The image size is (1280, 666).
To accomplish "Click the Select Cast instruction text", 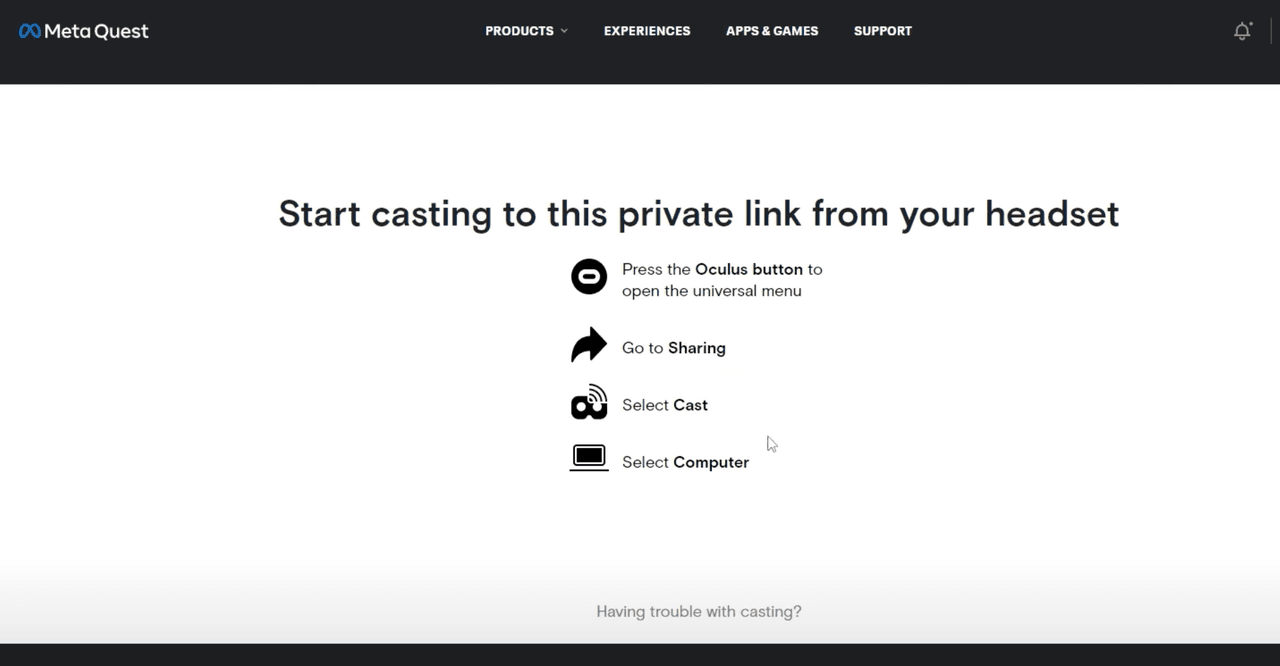I will (665, 405).
